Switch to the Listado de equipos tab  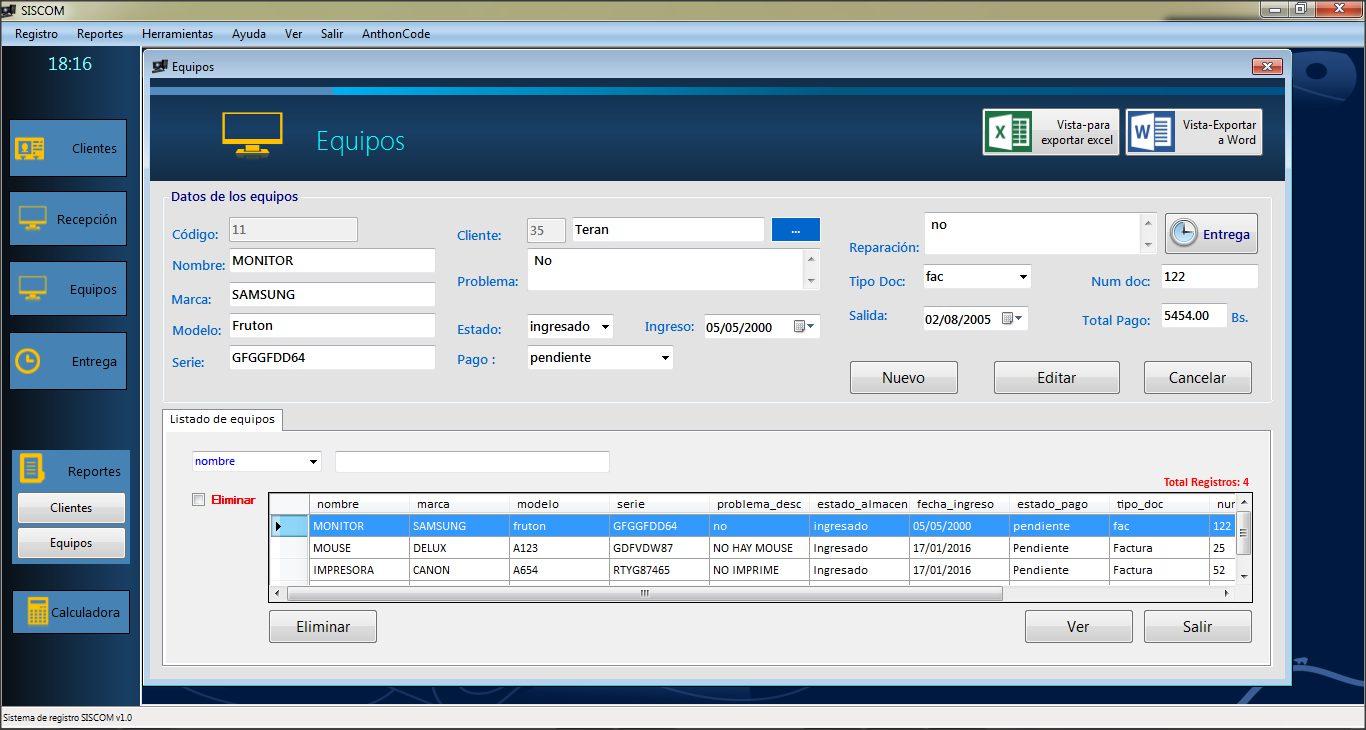pyautogui.click(x=222, y=420)
